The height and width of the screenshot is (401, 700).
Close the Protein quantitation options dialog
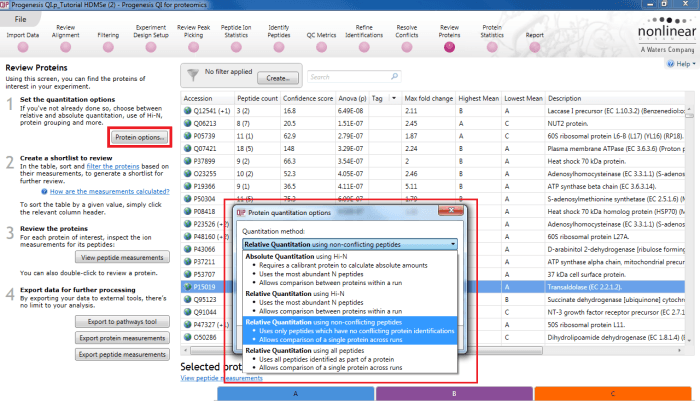[451, 210]
